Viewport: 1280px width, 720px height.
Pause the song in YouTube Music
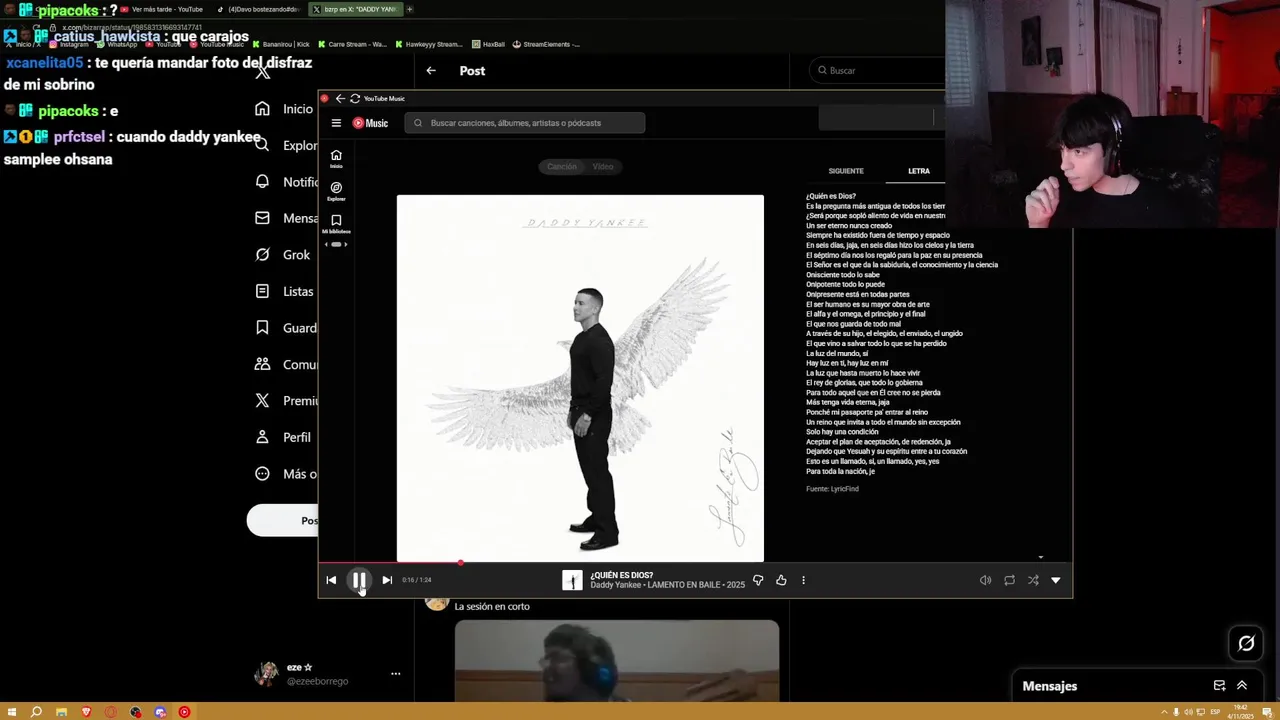click(359, 580)
